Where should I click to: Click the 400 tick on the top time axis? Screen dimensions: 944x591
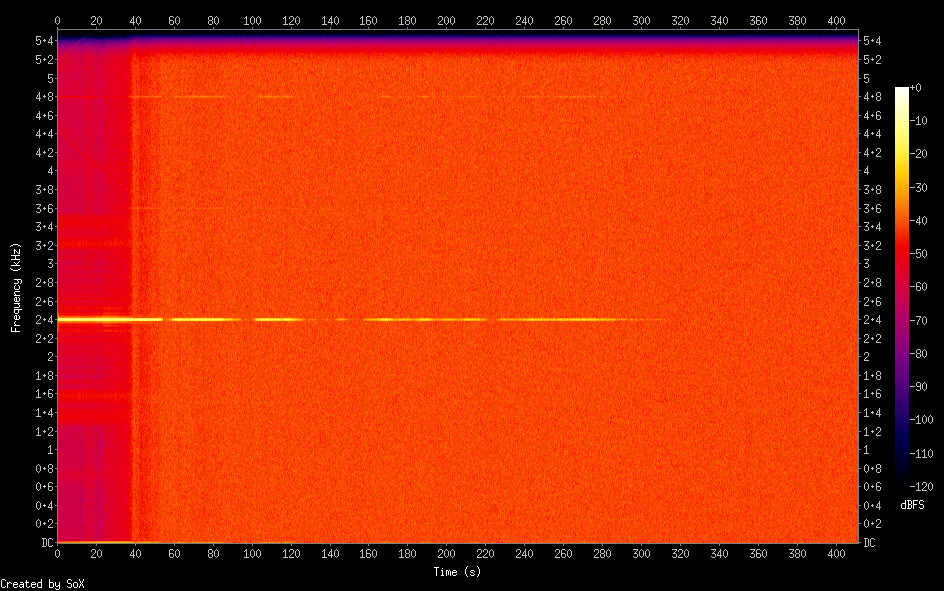[837, 19]
